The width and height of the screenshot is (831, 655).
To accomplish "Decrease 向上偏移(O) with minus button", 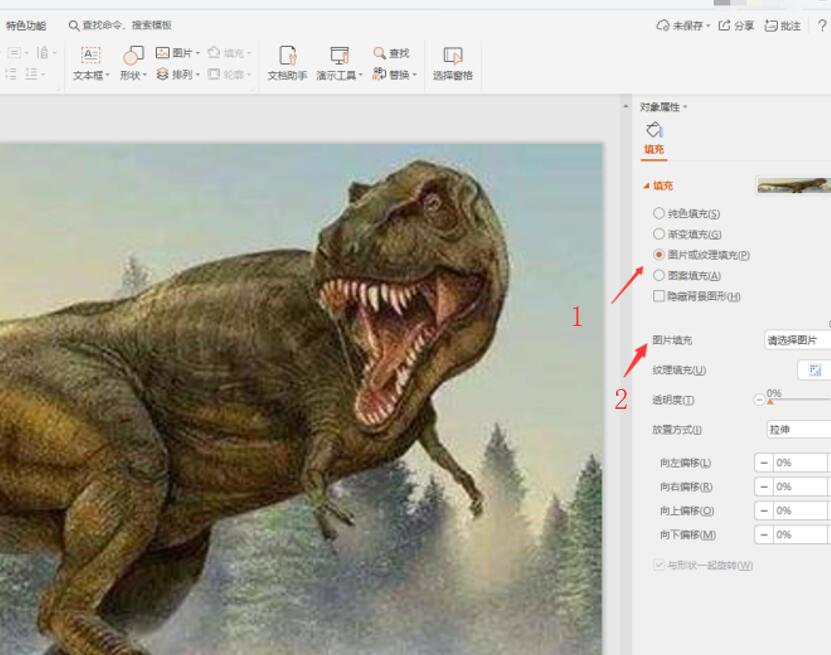I will click(x=764, y=511).
